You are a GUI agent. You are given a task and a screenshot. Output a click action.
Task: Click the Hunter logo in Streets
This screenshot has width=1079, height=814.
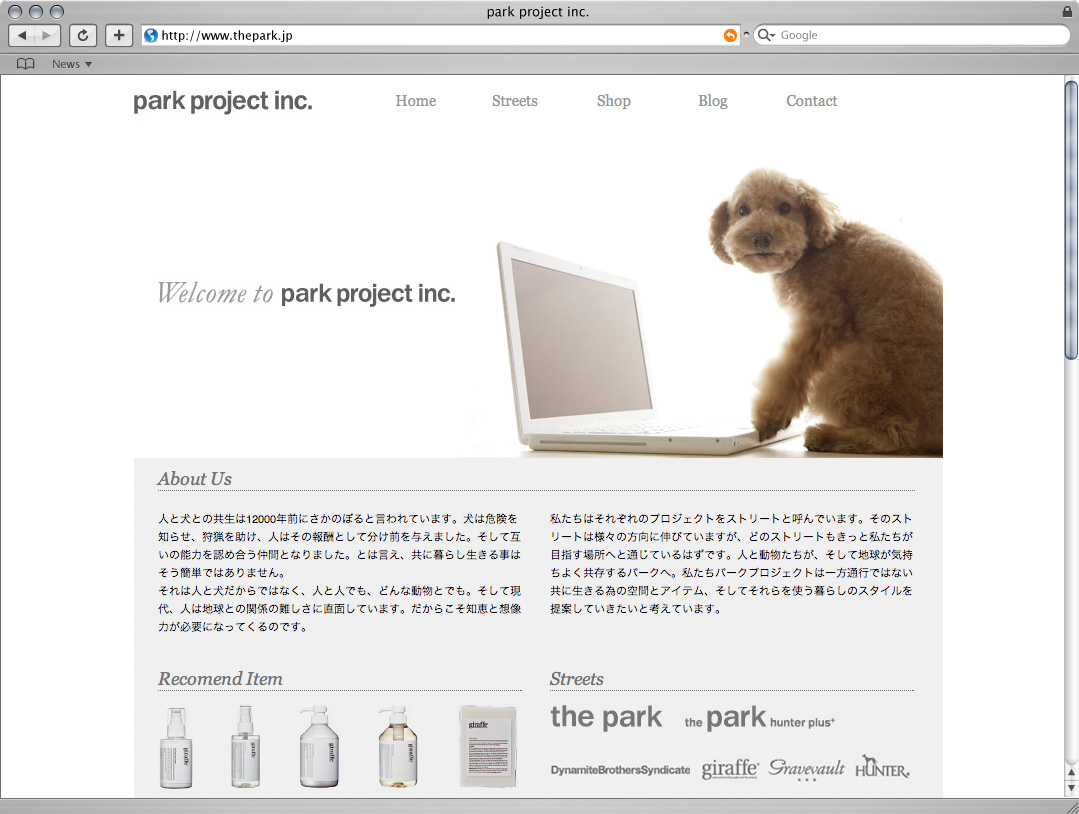click(x=882, y=768)
